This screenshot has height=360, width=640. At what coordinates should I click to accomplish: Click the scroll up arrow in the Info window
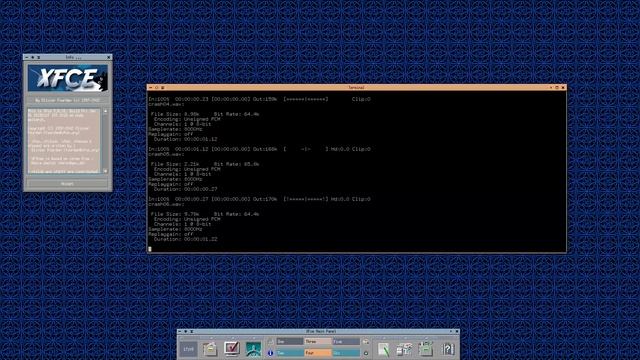105,111
